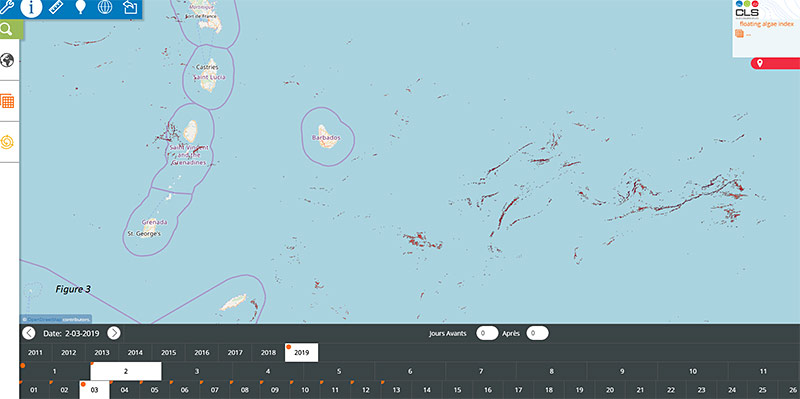Image resolution: width=800 pixels, height=399 pixels.
Task: Select year 2018 in timeline
Action: tap(268, 353)
